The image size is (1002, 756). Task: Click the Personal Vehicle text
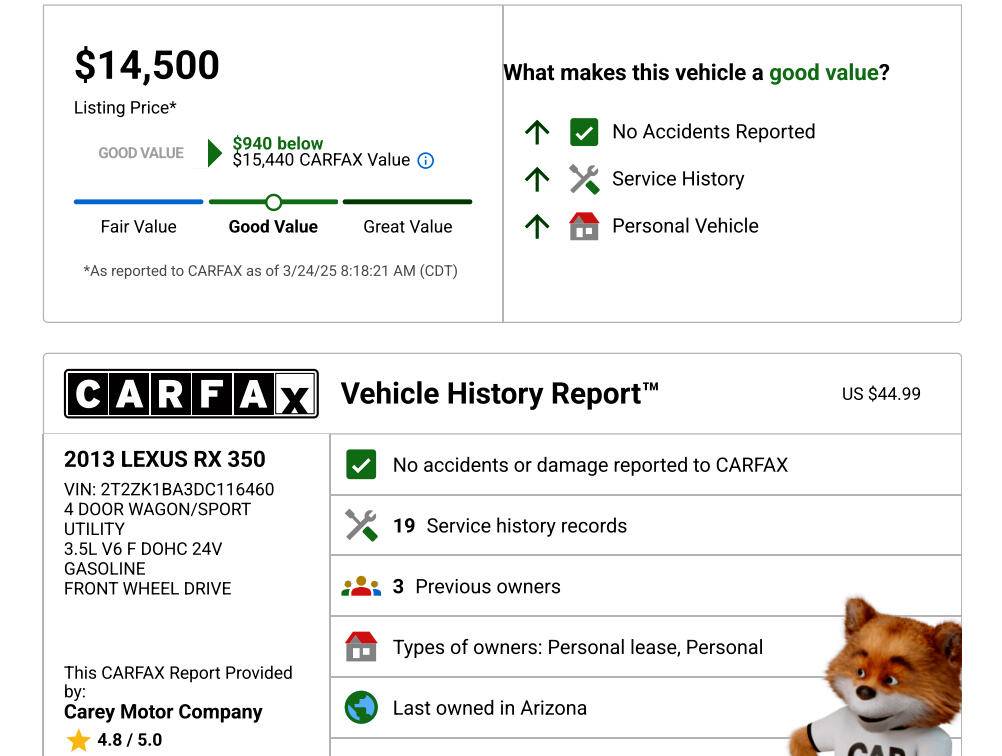pyautogui.click(x=685, y=226)
